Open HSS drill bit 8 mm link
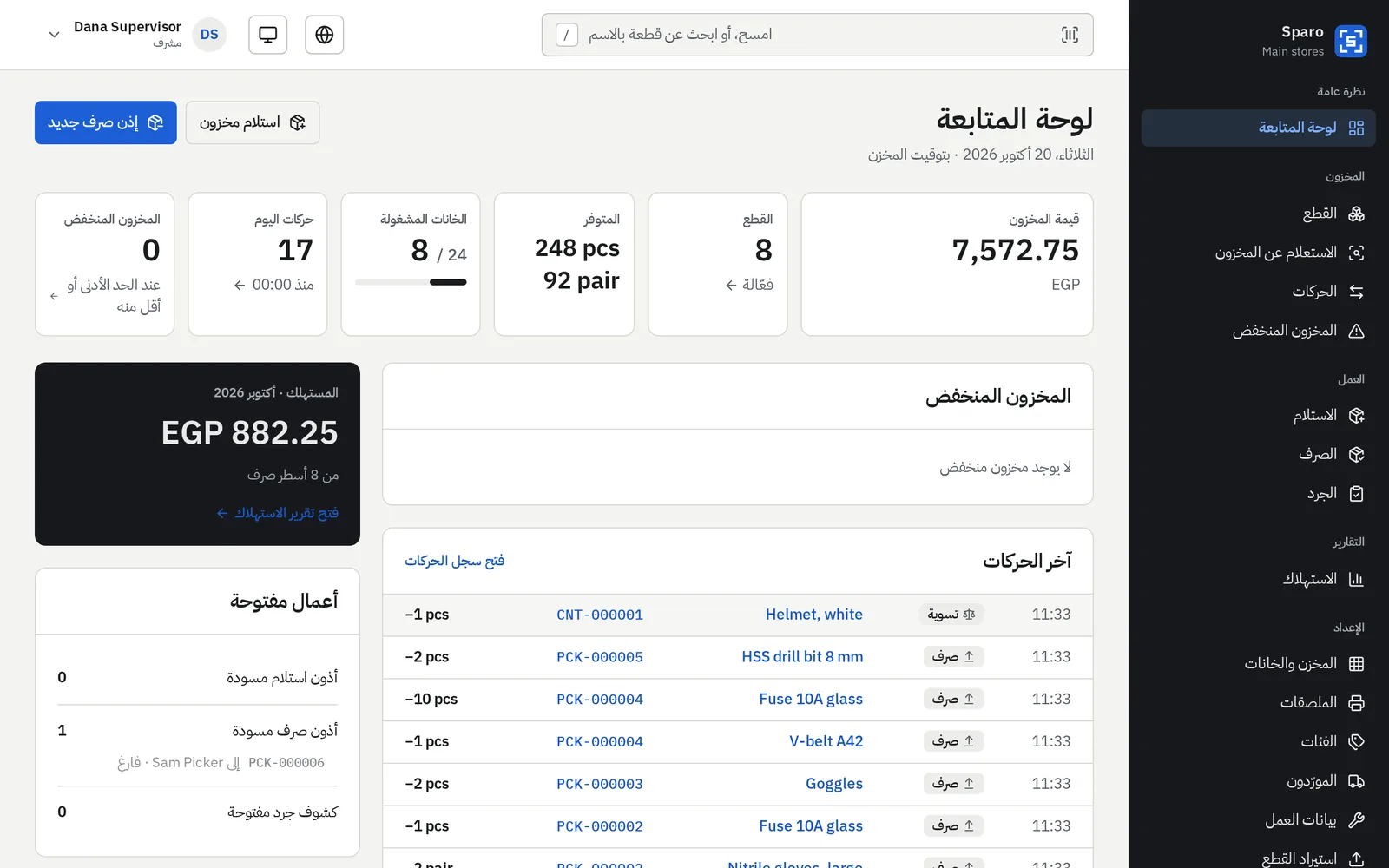Screen dimensions: 1389x868 (x=802, y=657)
